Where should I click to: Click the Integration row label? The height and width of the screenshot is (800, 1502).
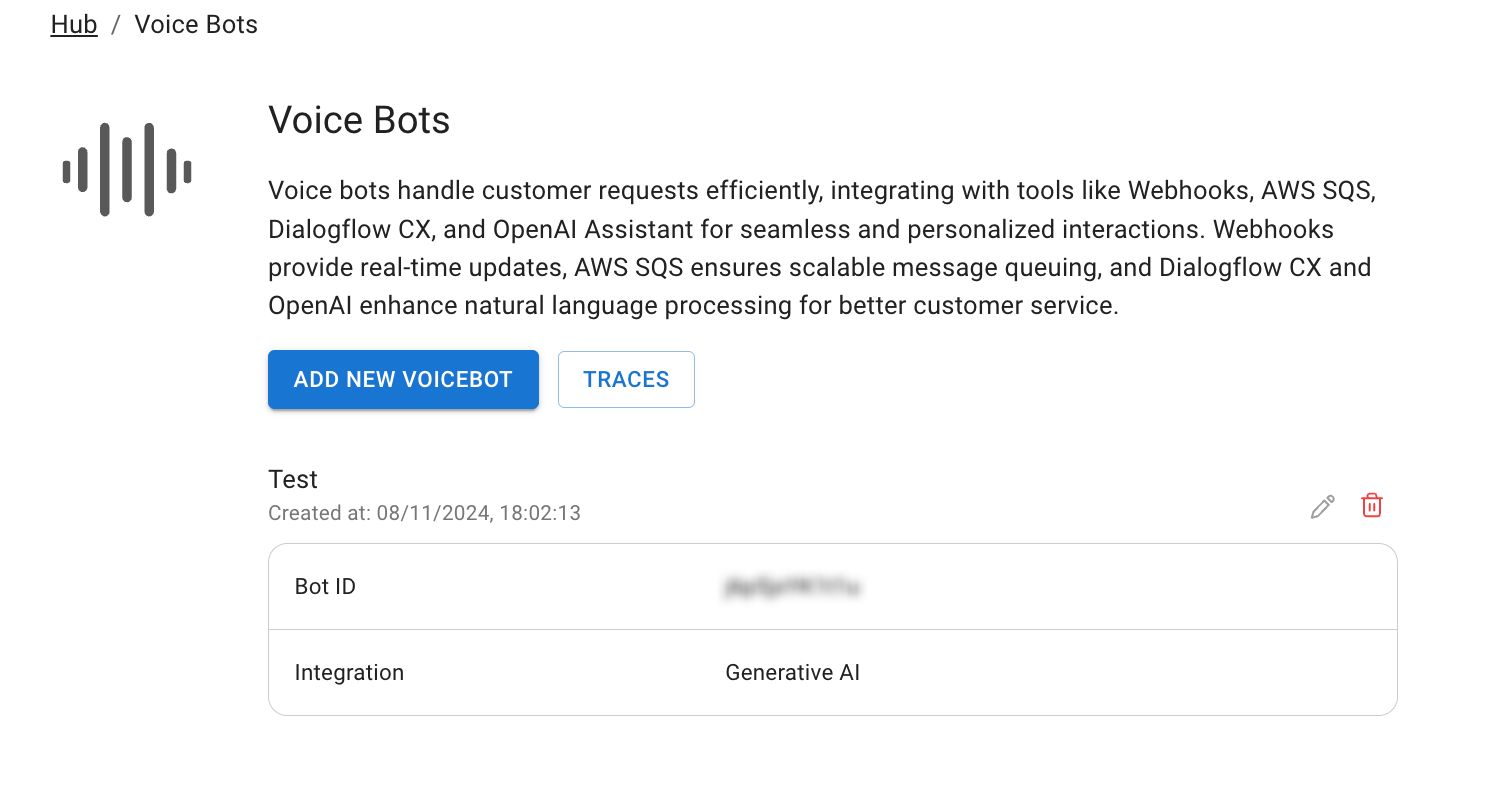pos(349,672)
